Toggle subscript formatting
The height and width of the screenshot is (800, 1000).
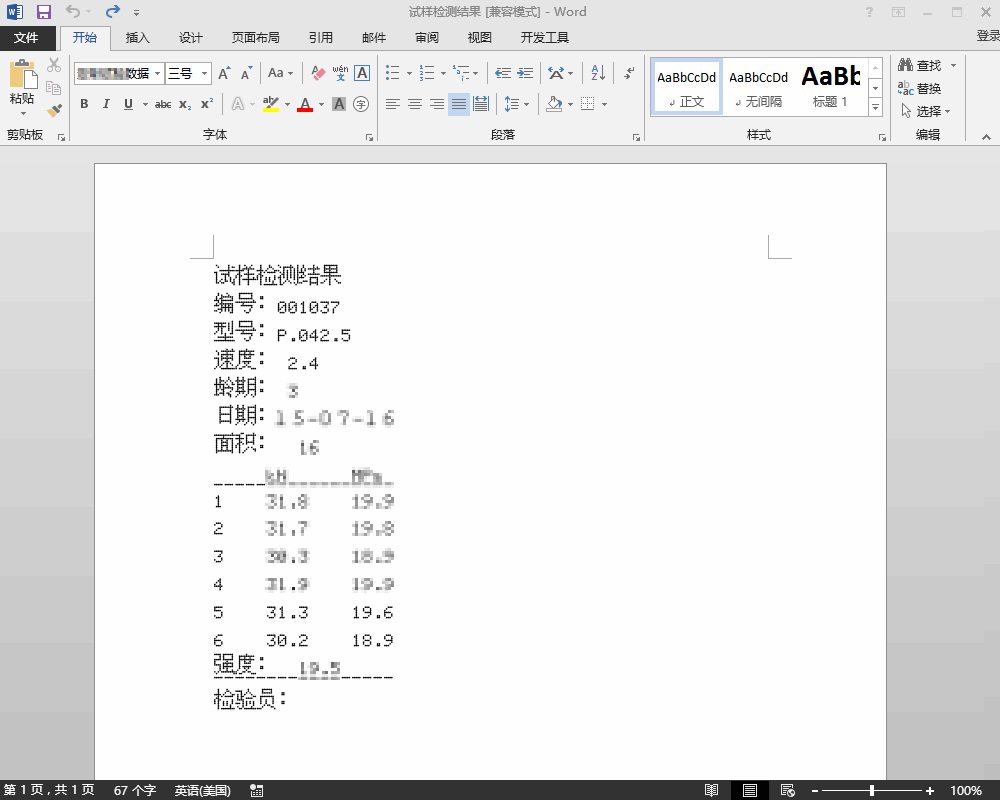185,104
